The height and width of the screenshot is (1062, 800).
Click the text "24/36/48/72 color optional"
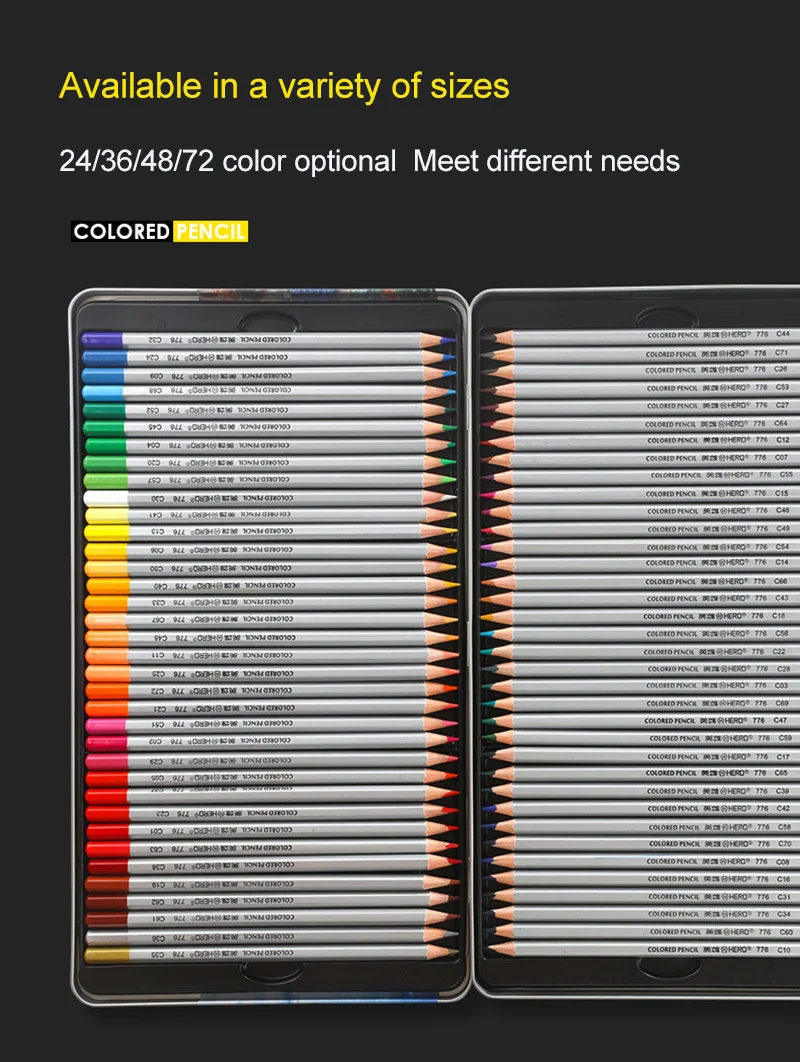228,161
